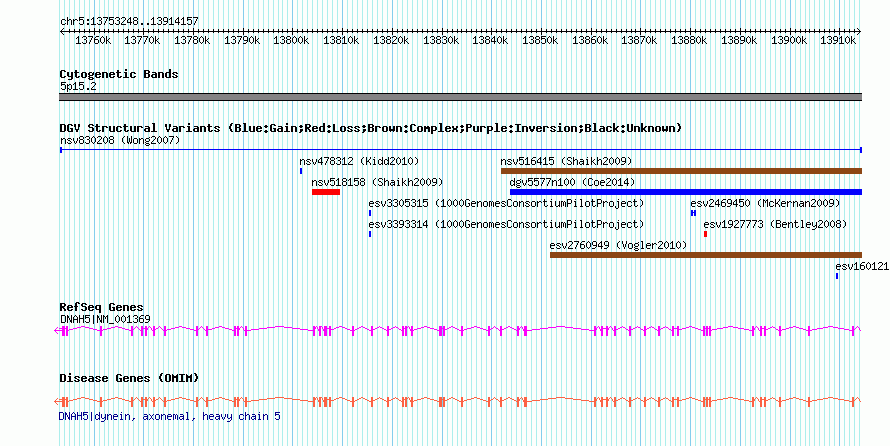Click the Cytogenetic Bands track heading

[119, 74]
